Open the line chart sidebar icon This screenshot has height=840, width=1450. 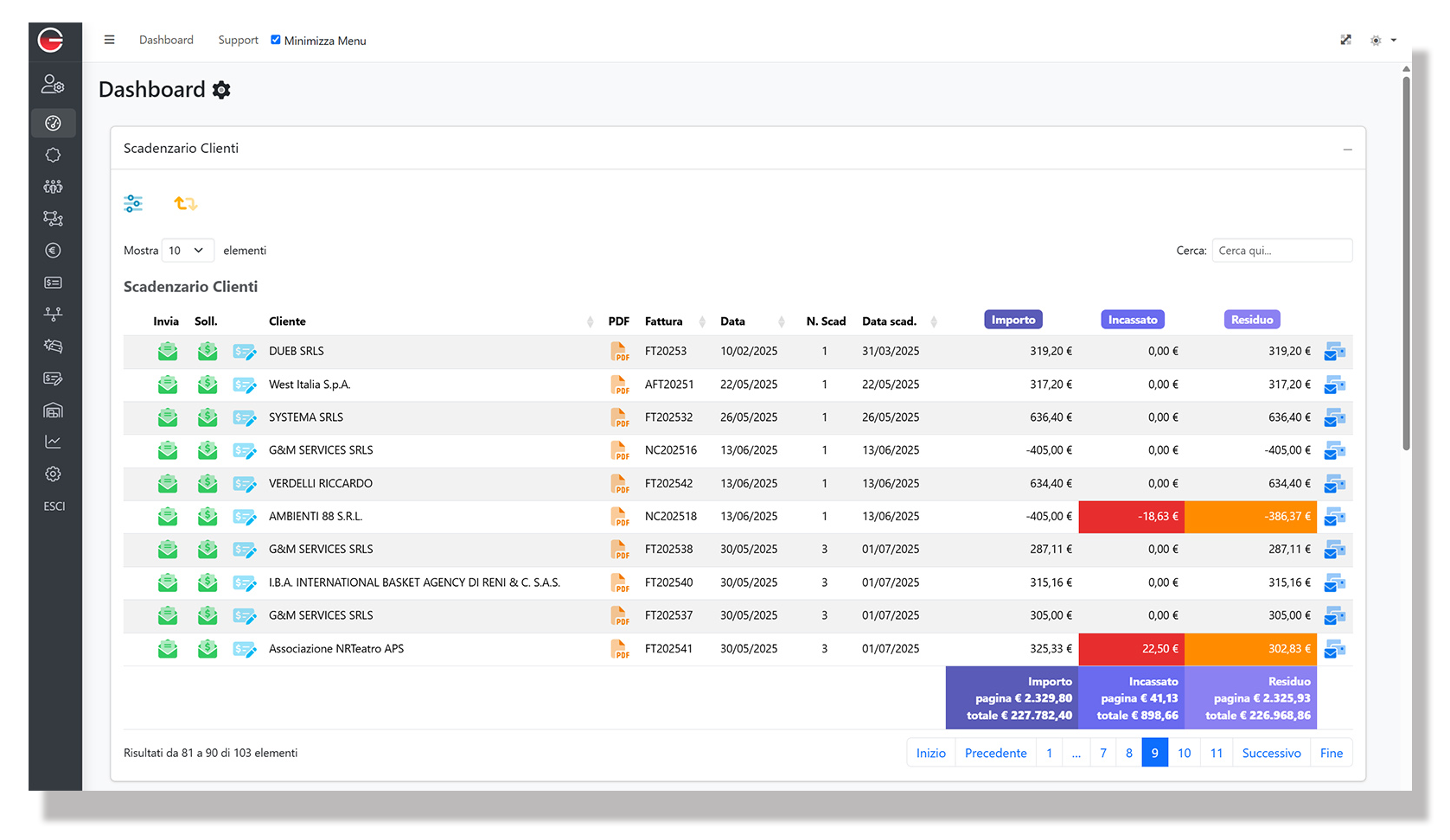click(54, 442)
